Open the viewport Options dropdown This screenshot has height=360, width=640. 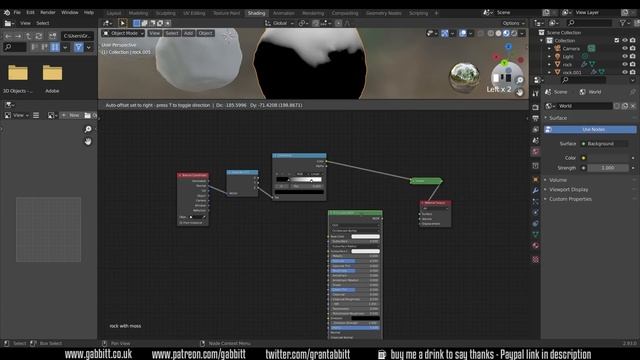point(513,23)
